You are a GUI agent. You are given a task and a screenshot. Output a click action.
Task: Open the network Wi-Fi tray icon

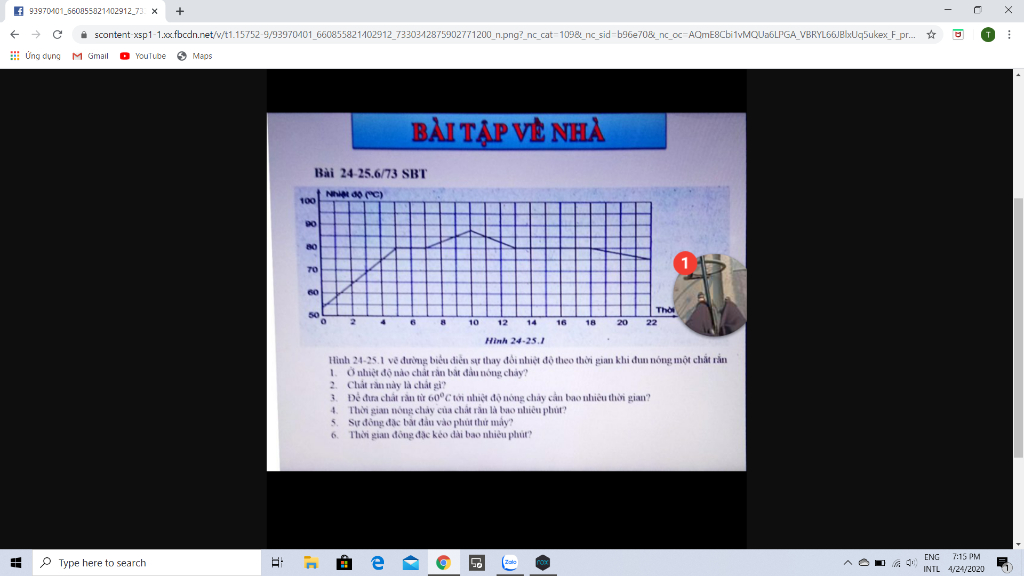[x=896, y=562]
